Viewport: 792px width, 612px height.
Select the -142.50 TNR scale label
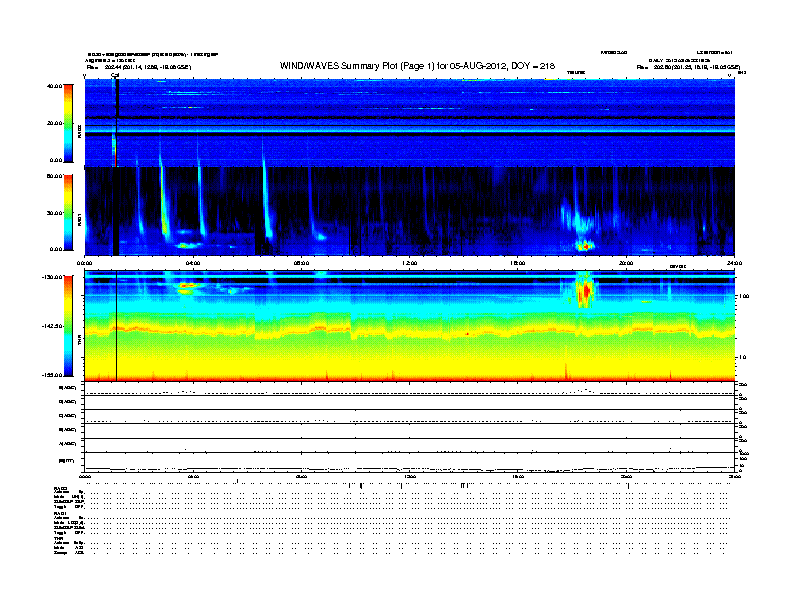(53, 326)
